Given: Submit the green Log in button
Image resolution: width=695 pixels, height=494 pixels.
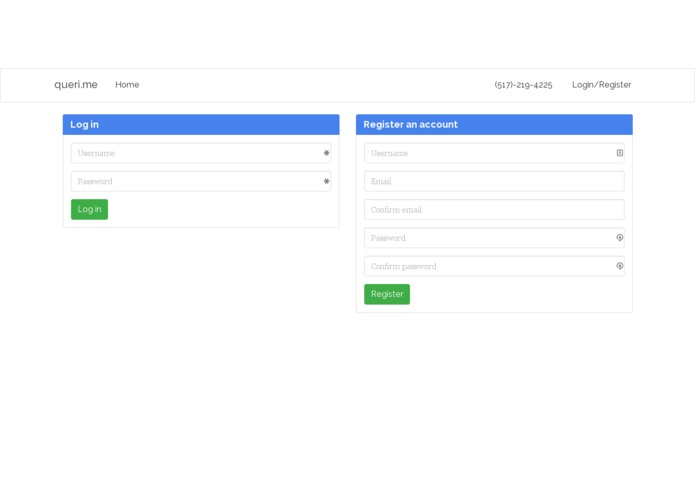Looking at the screenshot, I should (x=90, y=209).
